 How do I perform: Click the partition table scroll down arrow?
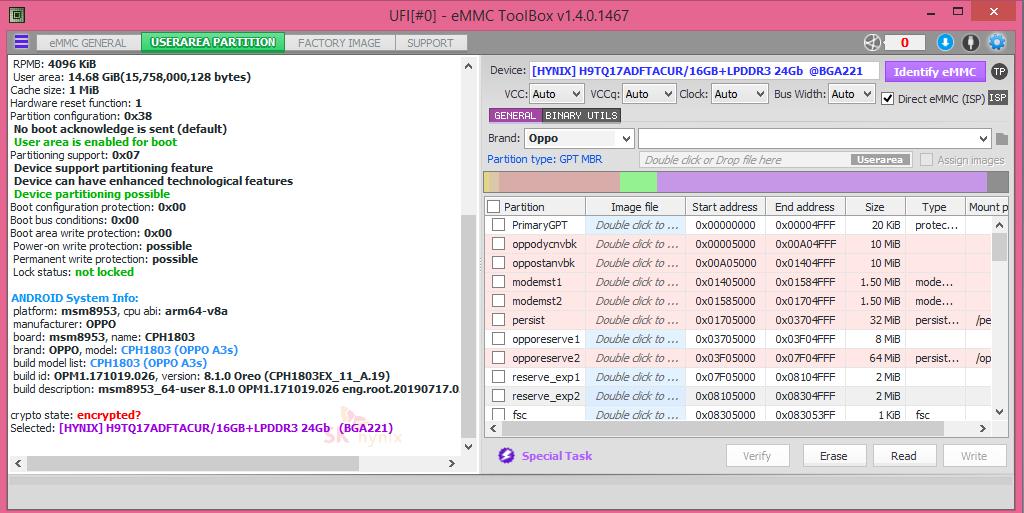pos(999,412)
